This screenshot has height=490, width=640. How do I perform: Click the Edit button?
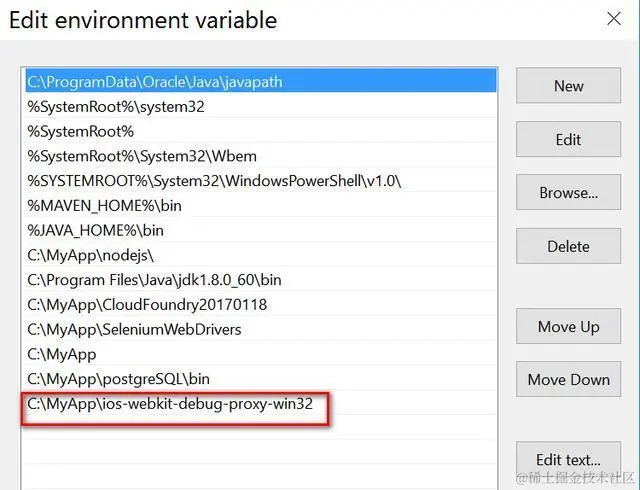[x=568, y=139]
